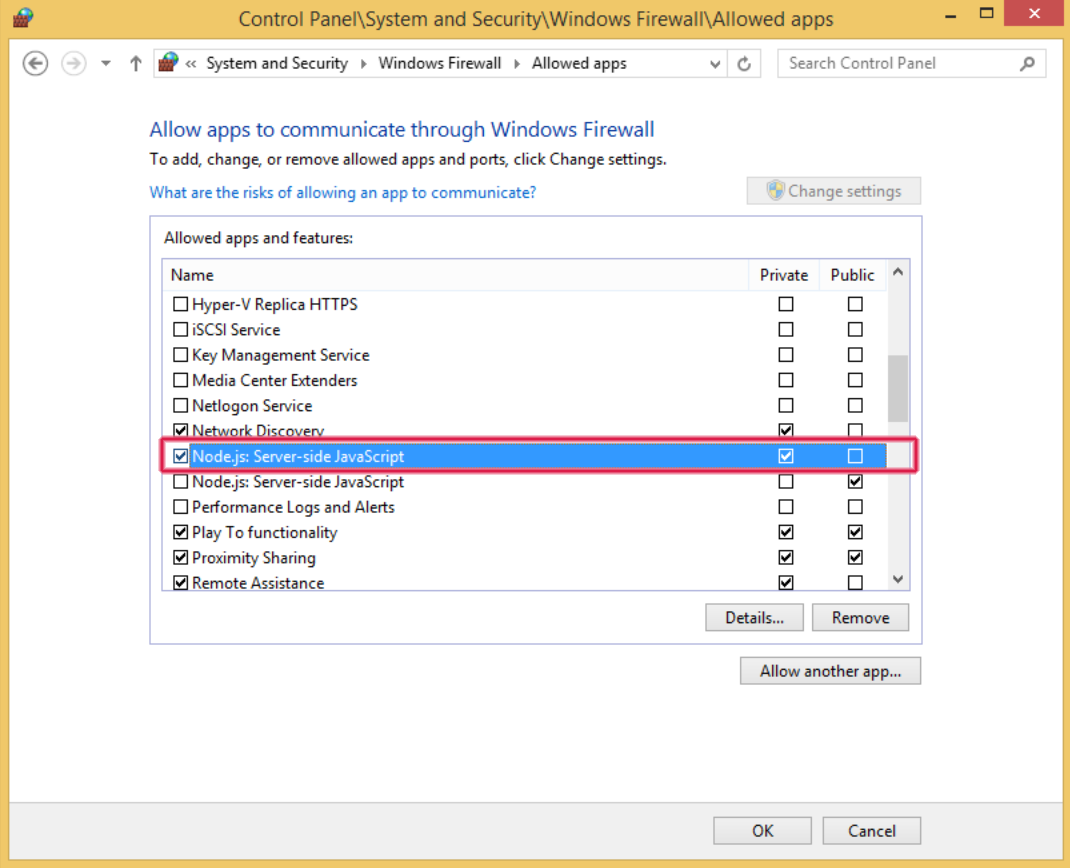
Task: Select the Media Center Extenders row text
Action: pos(274,380)
